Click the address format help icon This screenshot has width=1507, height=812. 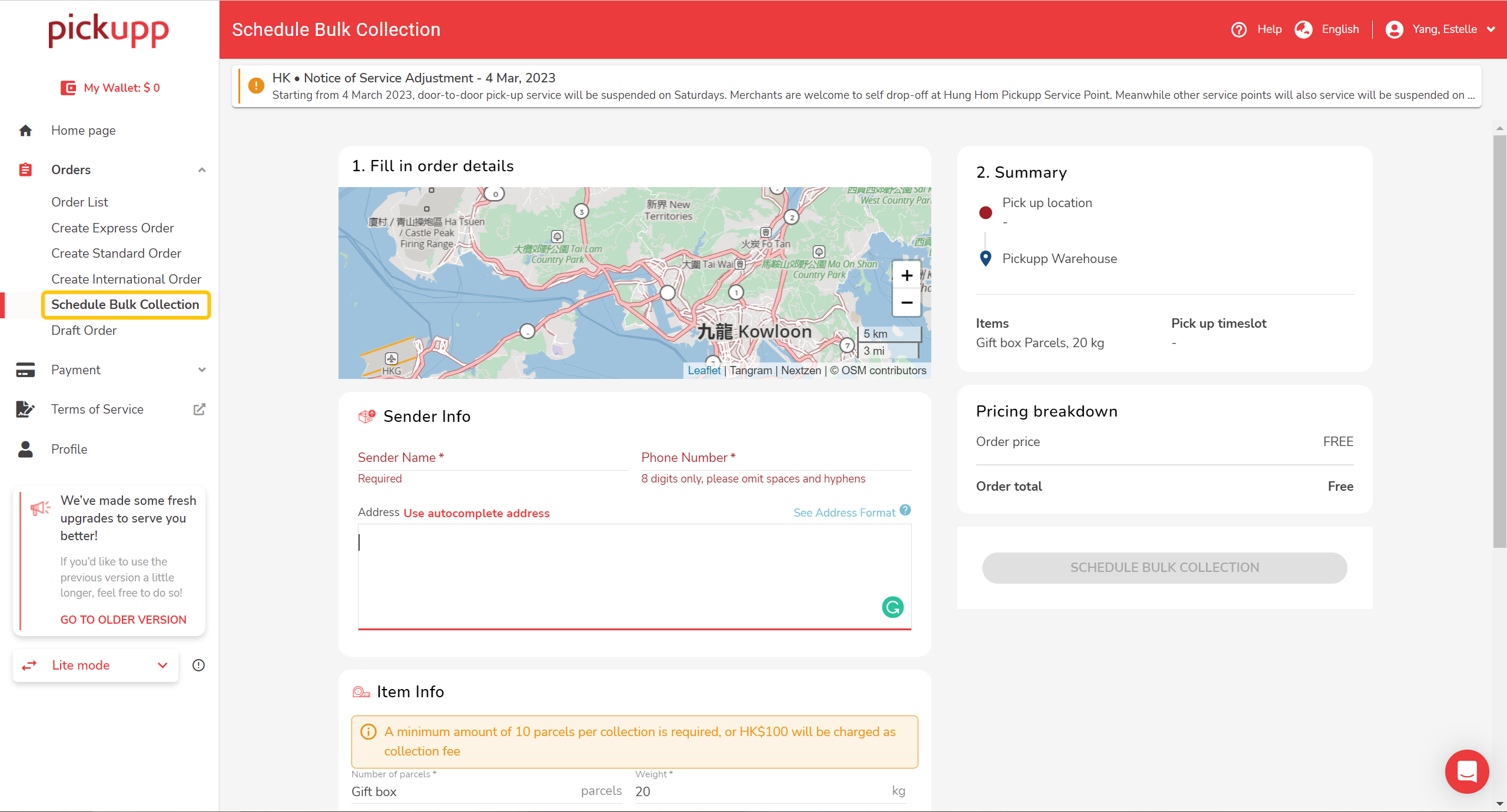905,510
